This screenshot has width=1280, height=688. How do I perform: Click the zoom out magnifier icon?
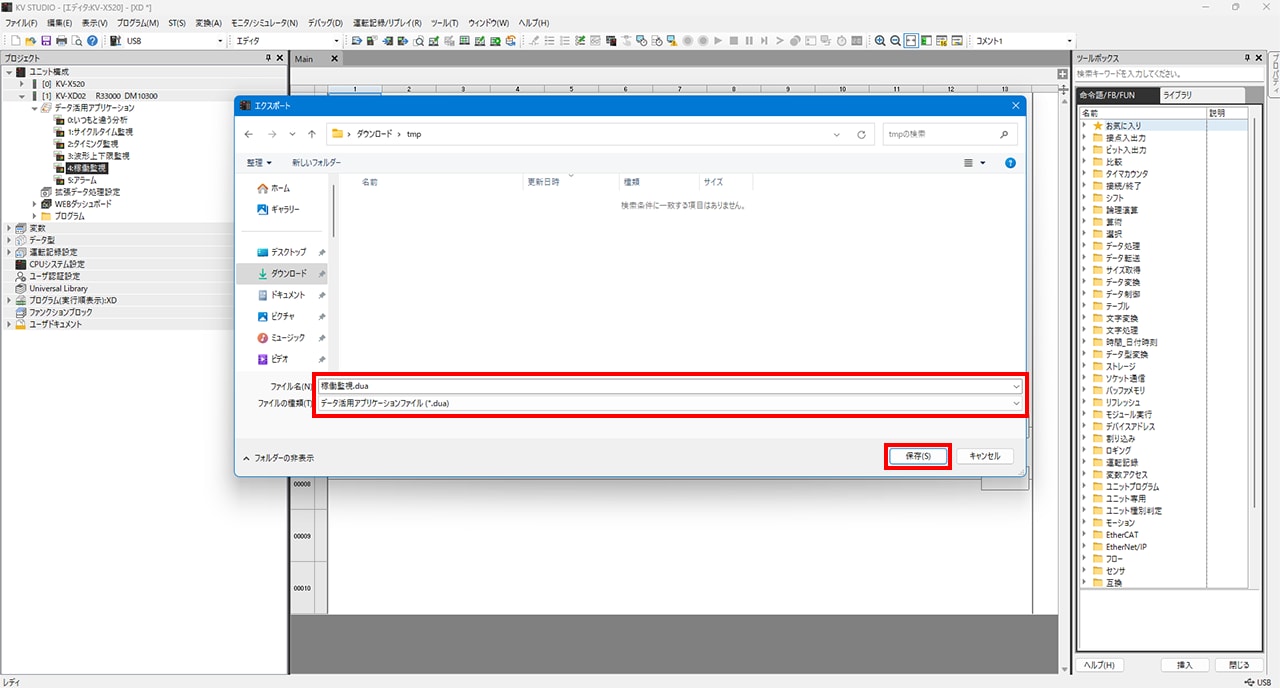pyautogui.click(x=895, y=41)
